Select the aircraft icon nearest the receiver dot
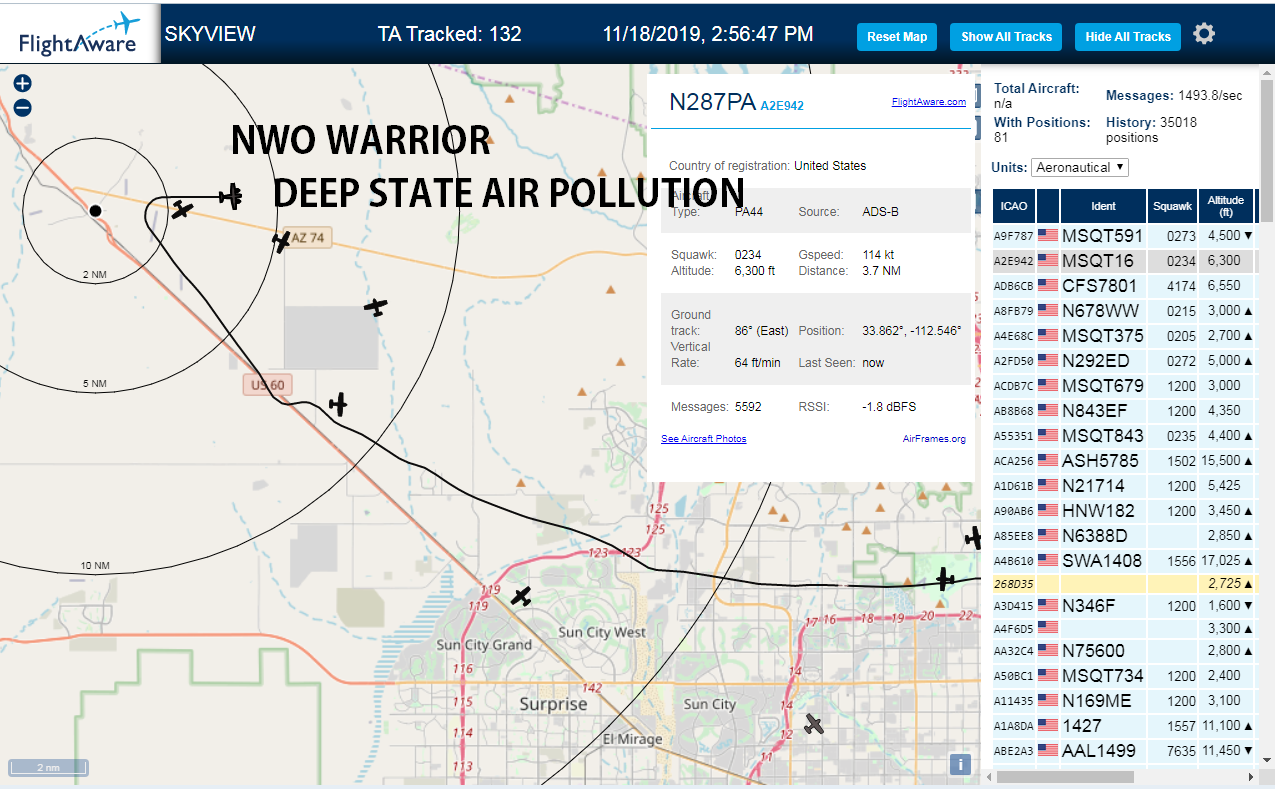This screenshot has height=789, width=1275. coord(181,209)
